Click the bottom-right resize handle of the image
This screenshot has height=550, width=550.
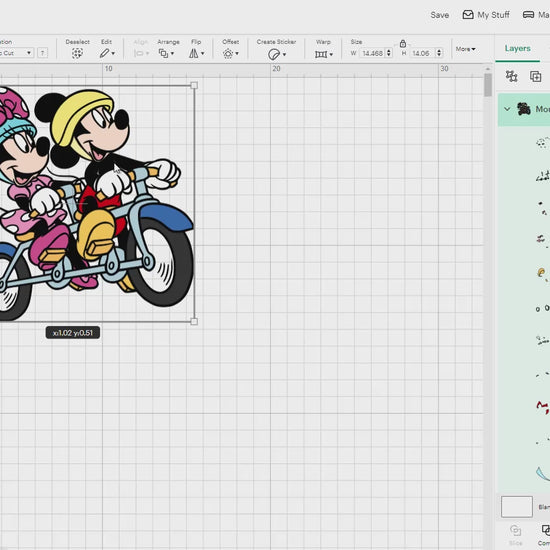194,321
